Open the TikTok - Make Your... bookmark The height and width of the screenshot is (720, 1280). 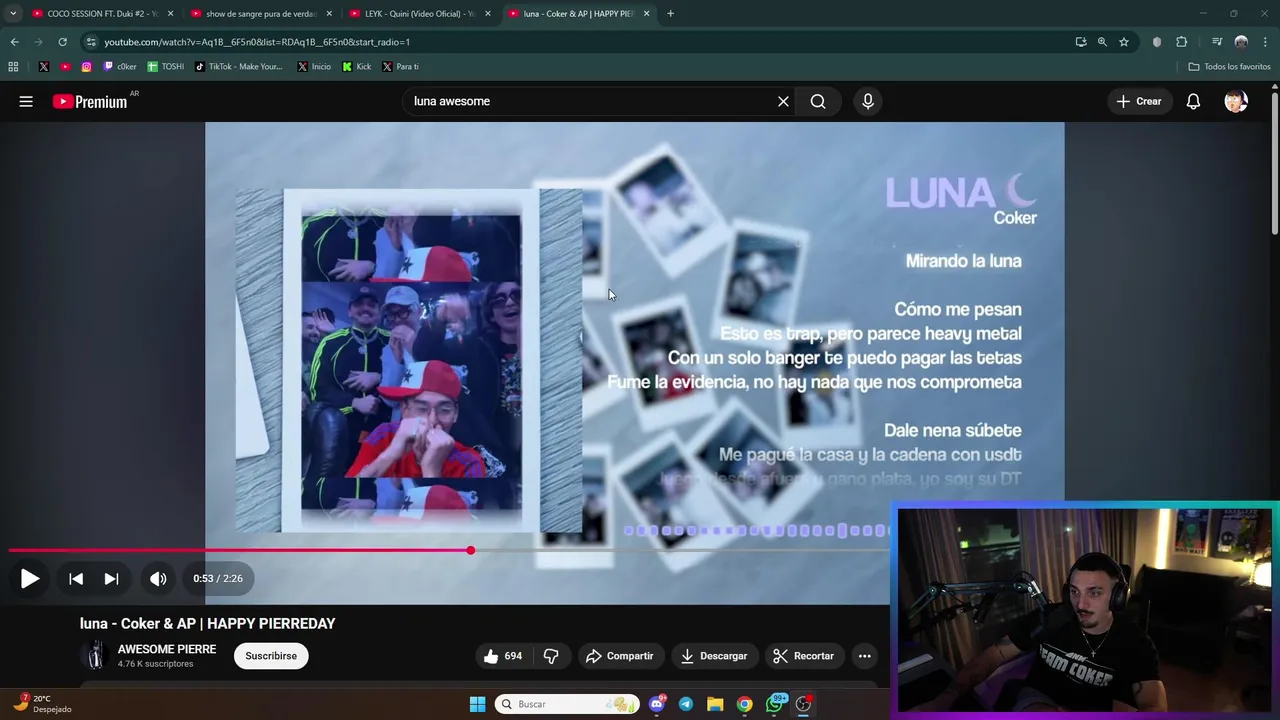[239, 67]
